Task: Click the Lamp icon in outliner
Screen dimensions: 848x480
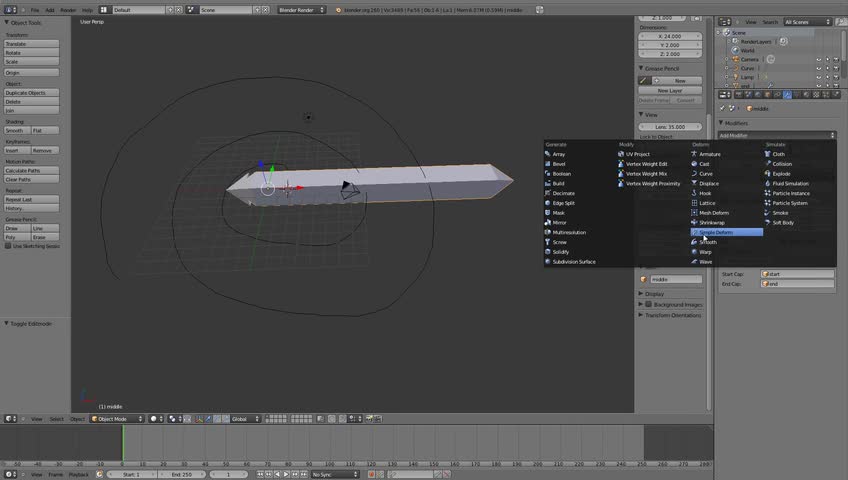Action: (x=735, y=77)
